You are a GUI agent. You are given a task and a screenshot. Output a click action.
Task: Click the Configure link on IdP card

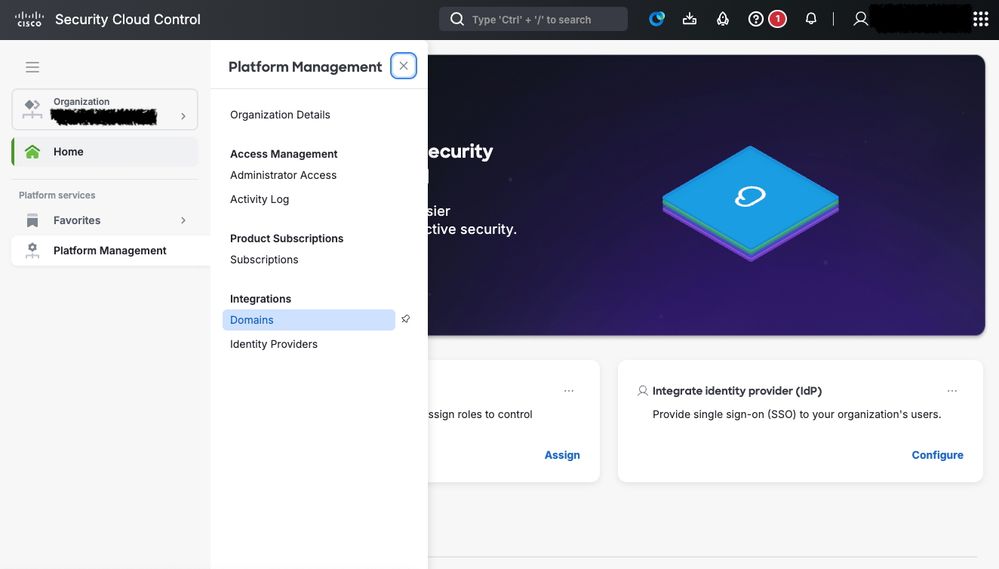click(x=937, y=455)
